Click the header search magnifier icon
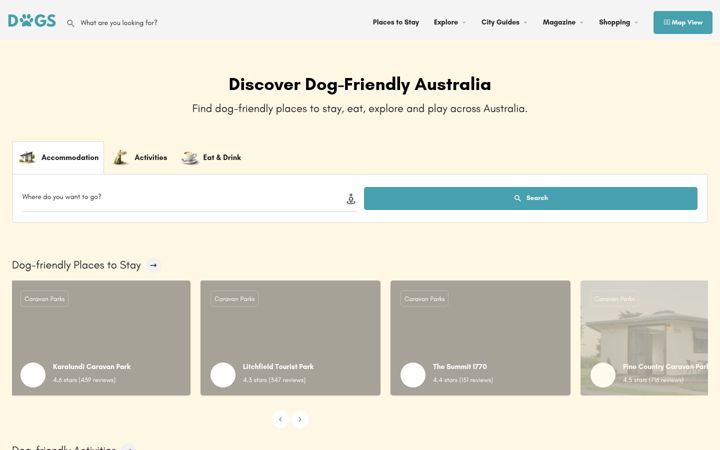 (70, 23)
